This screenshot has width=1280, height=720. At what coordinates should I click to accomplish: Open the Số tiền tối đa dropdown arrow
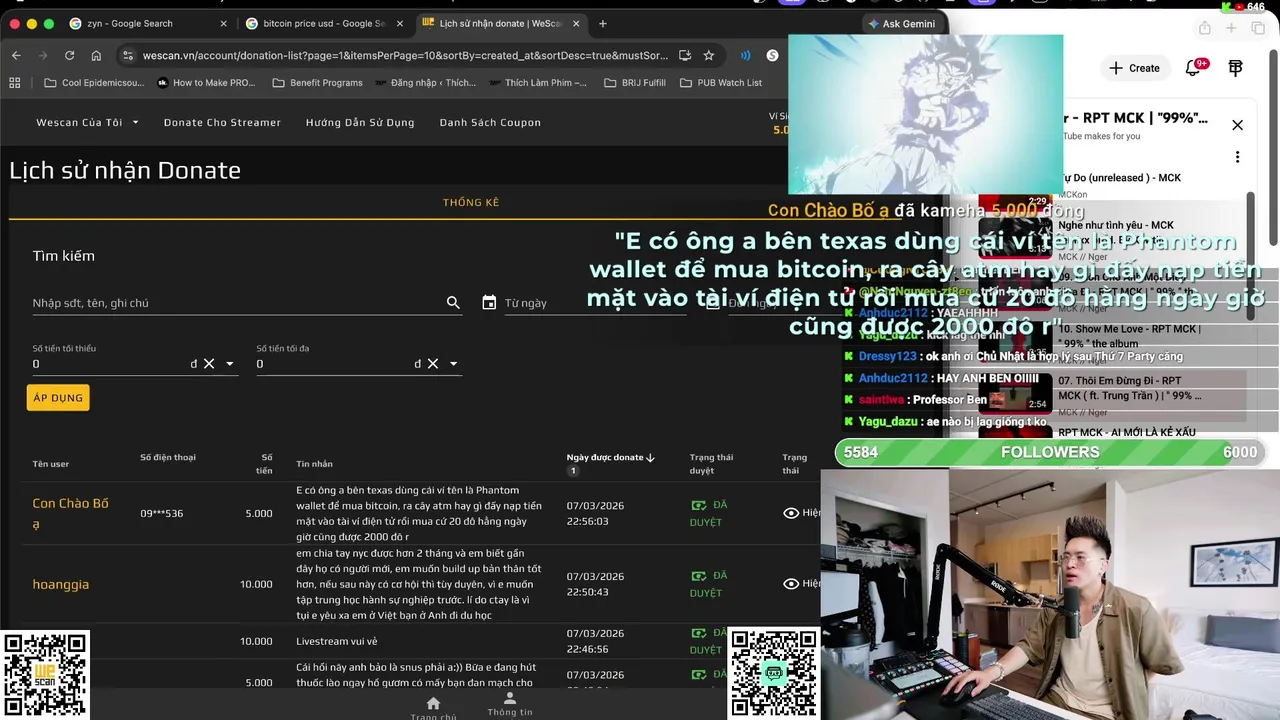point(454,364)
